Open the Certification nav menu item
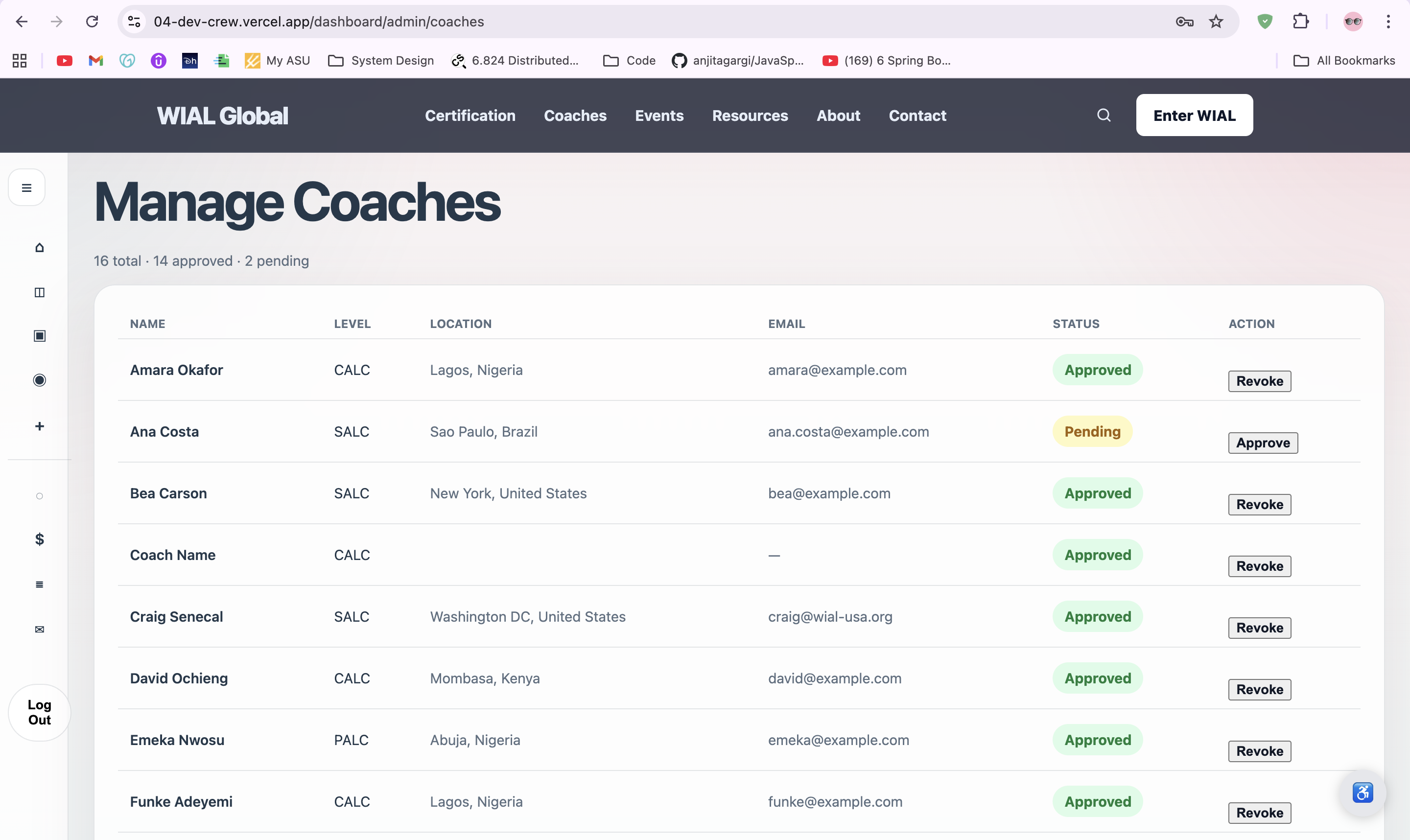Viewport: 1410px width, 840px height. coord(470,116)
